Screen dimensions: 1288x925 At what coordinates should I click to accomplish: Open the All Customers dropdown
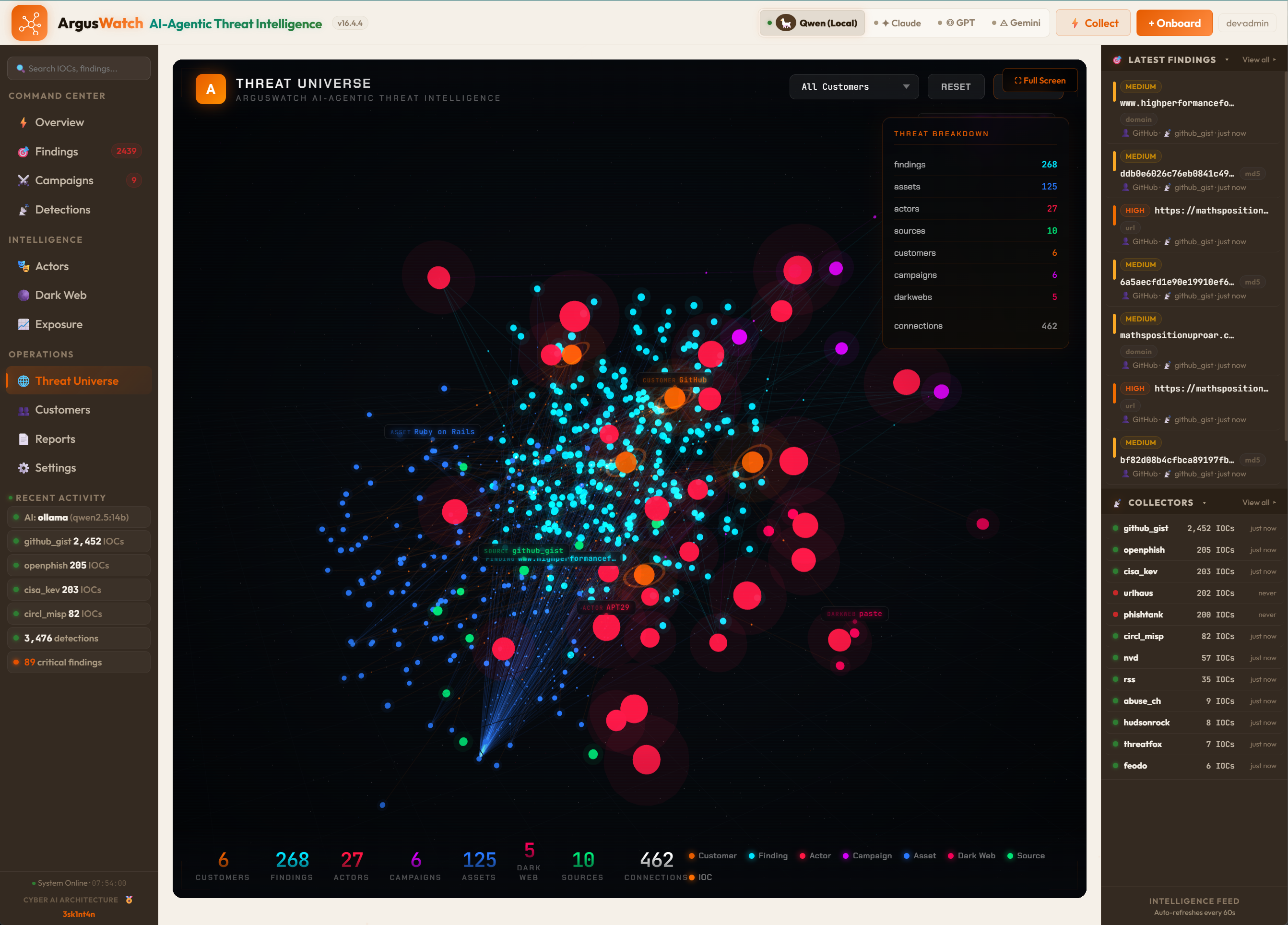(x=853, y=87)
